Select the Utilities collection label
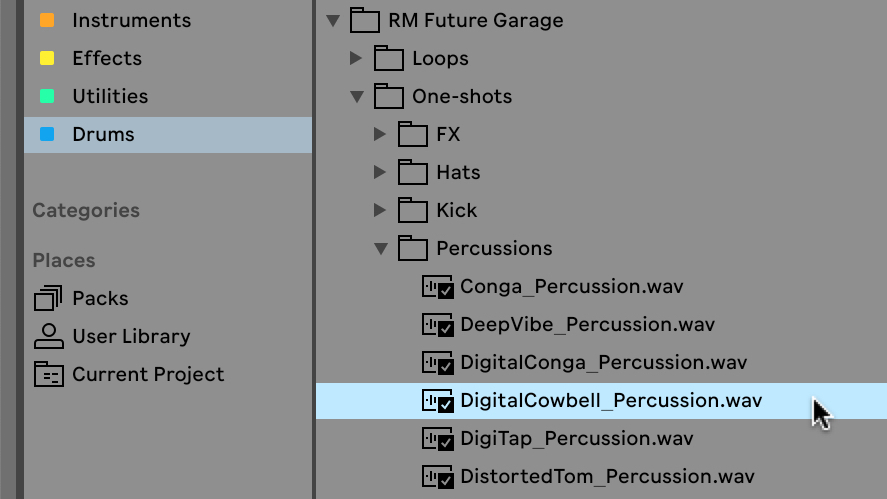 point(110,96)
